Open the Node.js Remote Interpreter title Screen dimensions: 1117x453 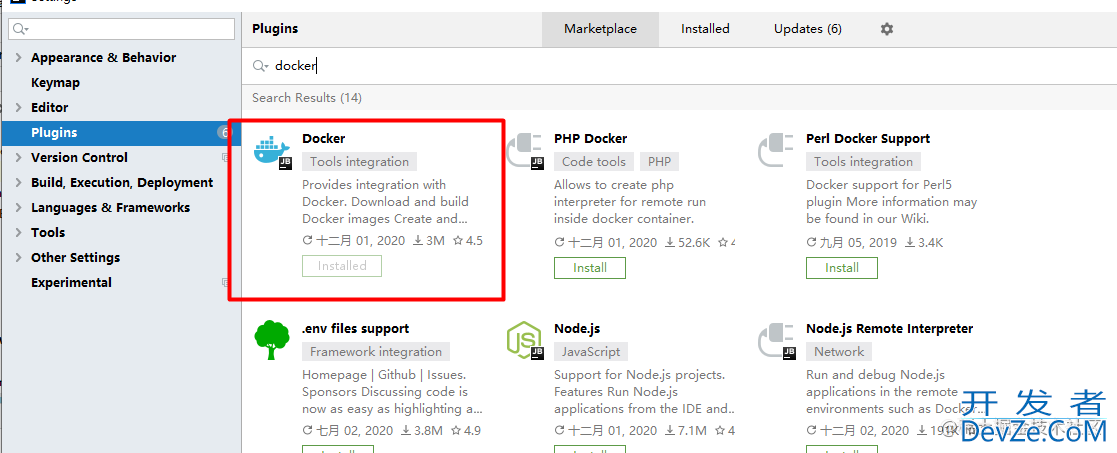coord(890,329)
